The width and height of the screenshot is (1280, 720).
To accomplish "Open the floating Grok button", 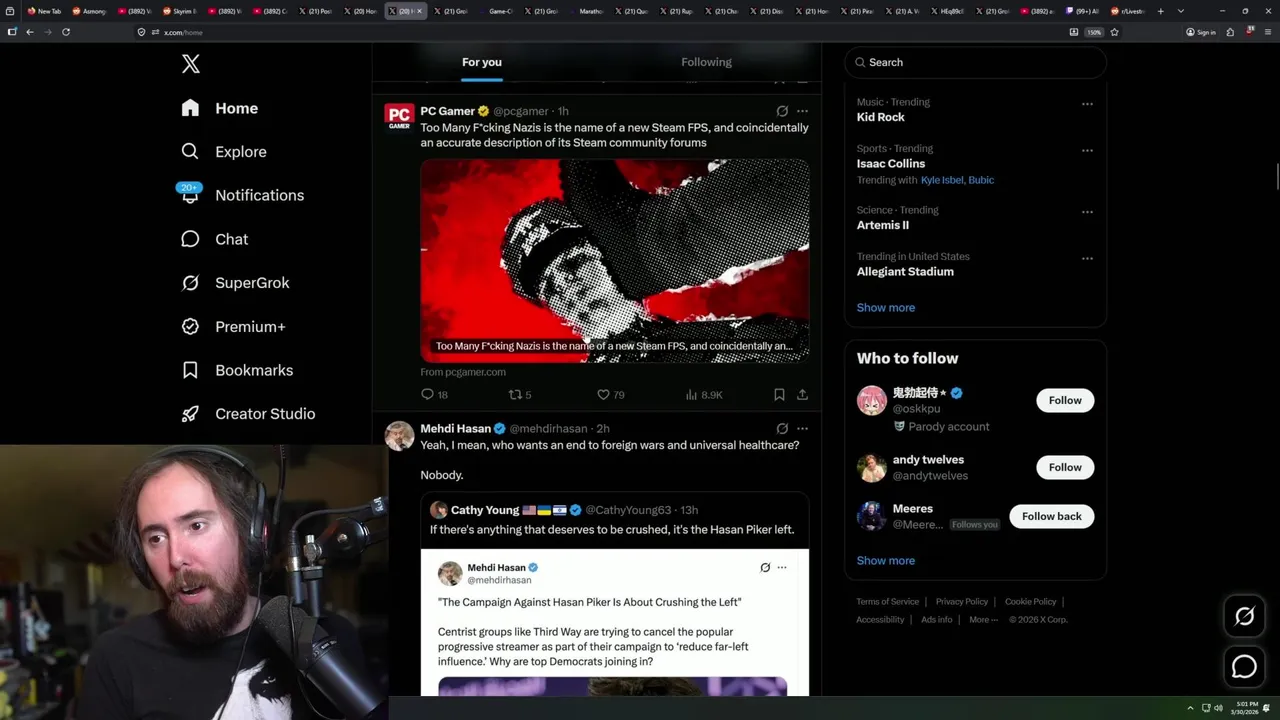I will (1244, 617).
